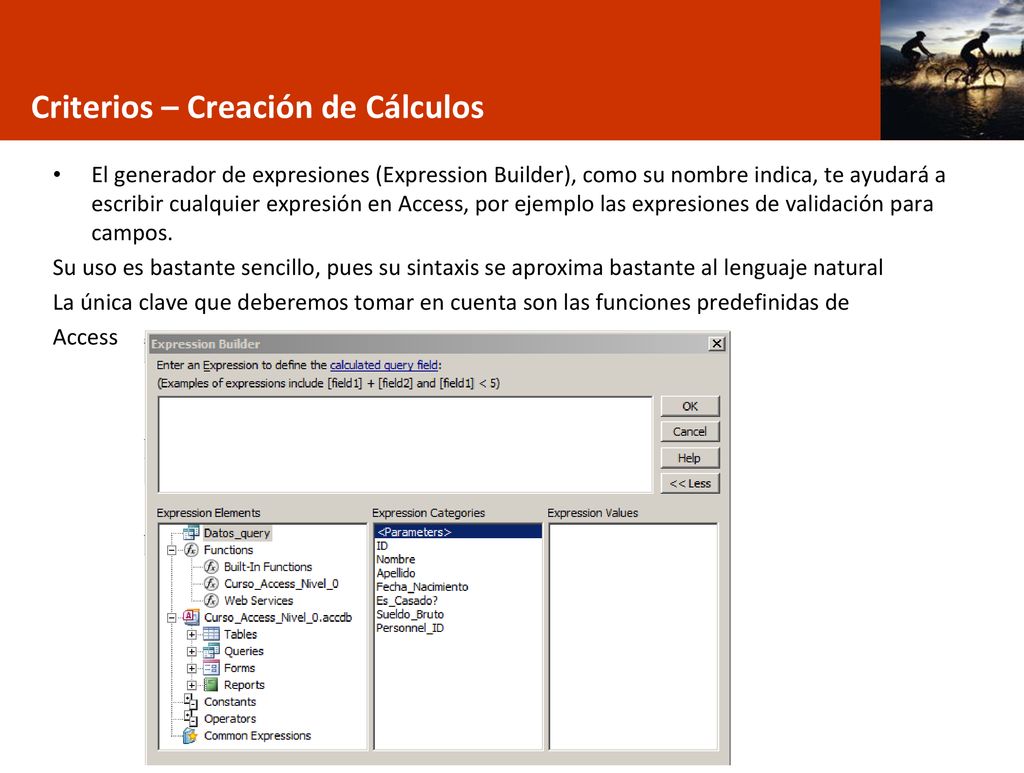Select the Queries label in the tree
1024x773 pixels.
244,651
